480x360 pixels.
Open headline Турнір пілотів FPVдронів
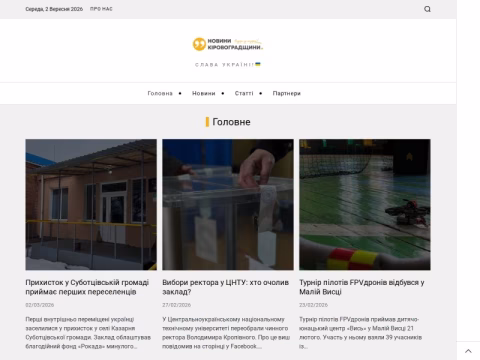coord(362,287)
